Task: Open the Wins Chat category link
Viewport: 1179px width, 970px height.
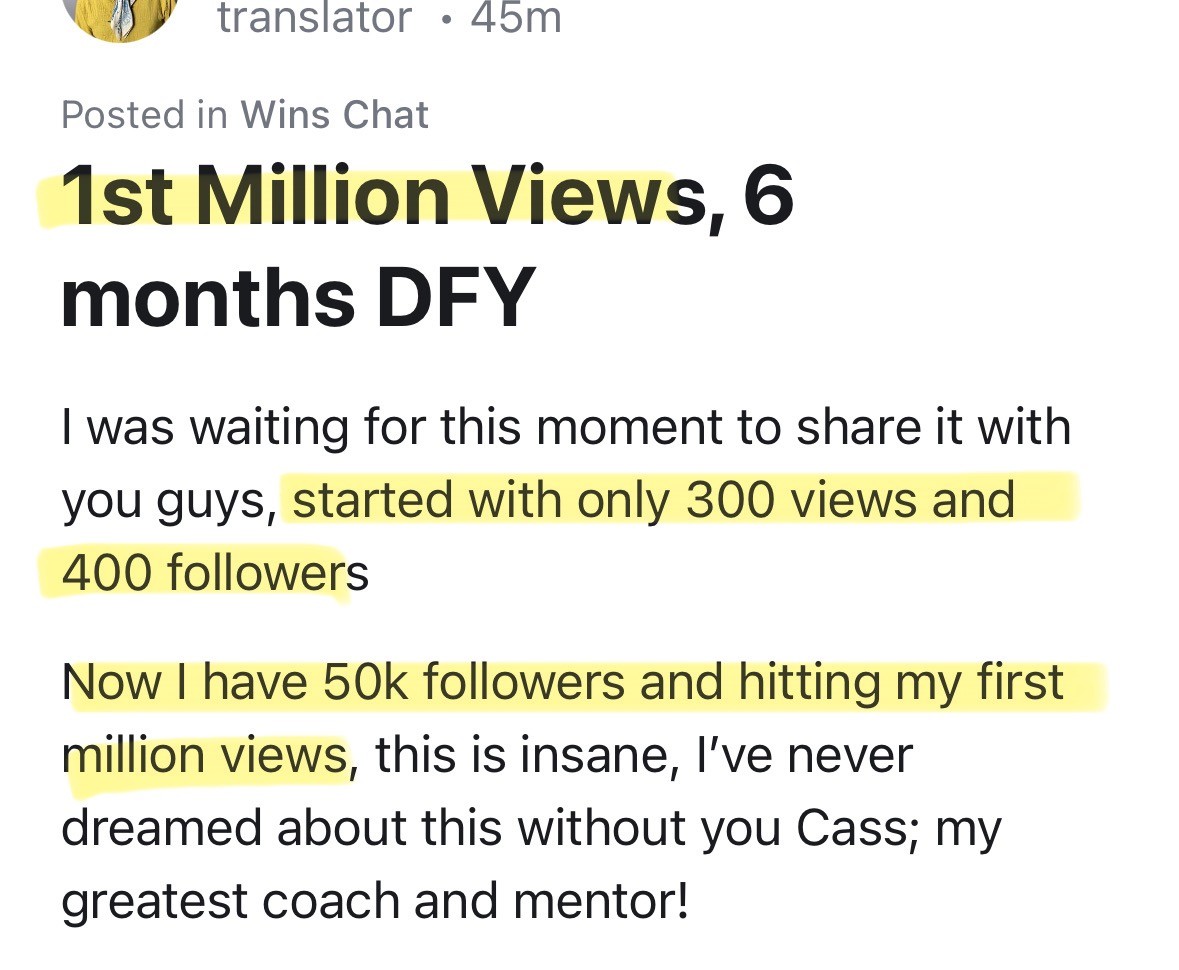Action: (335, 115)
